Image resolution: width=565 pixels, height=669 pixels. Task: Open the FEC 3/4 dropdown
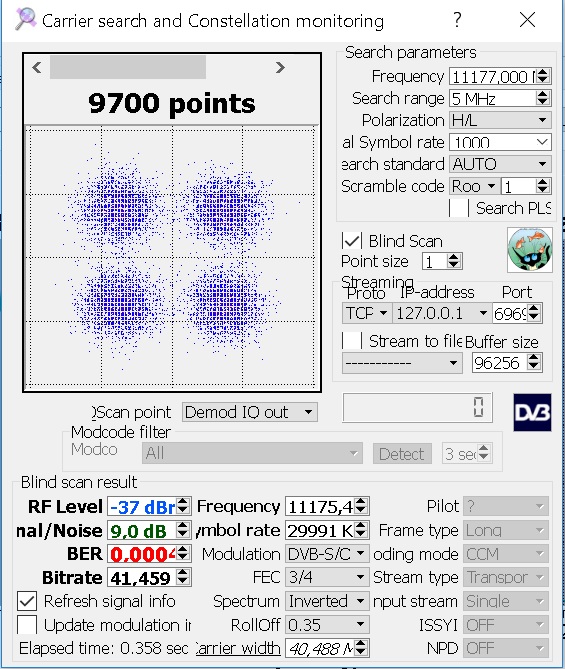327,577
